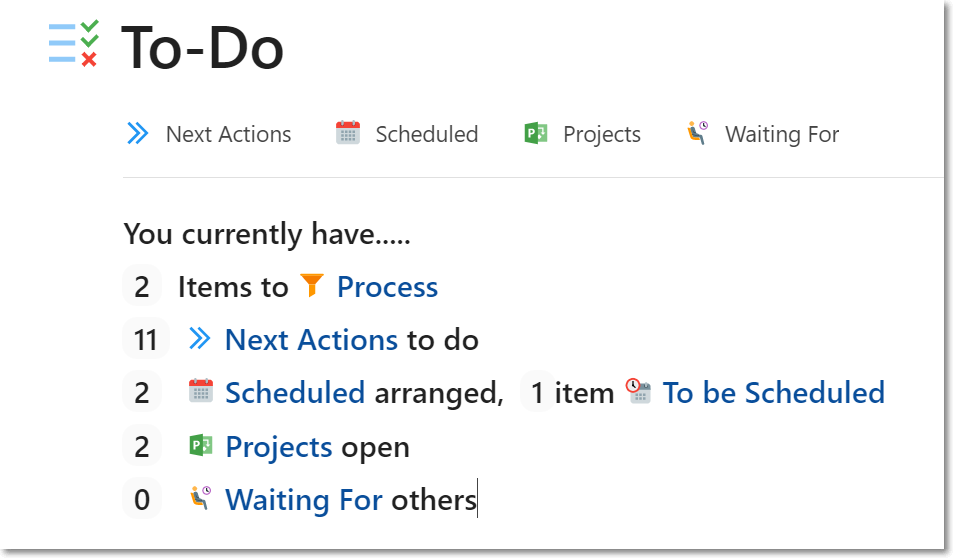Click the Next Actions double-chevron icon in top bar
The image size is (953, 558).
pyautogui.click(x=137, y=133)
